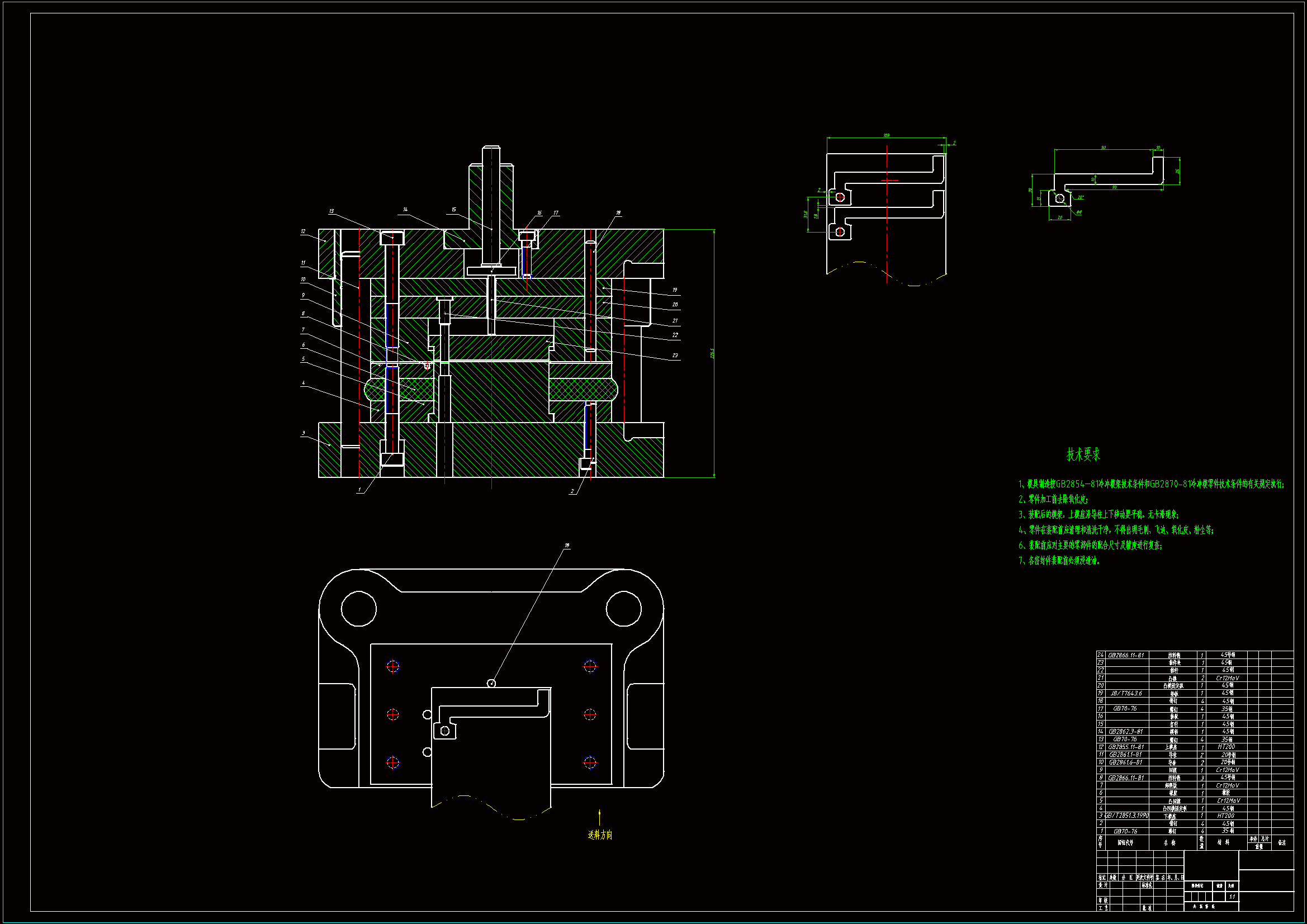The height and width of the screenshot is (924, 1307).
Task: Click part balloon number 13 in section view
Action: [332, 211]
